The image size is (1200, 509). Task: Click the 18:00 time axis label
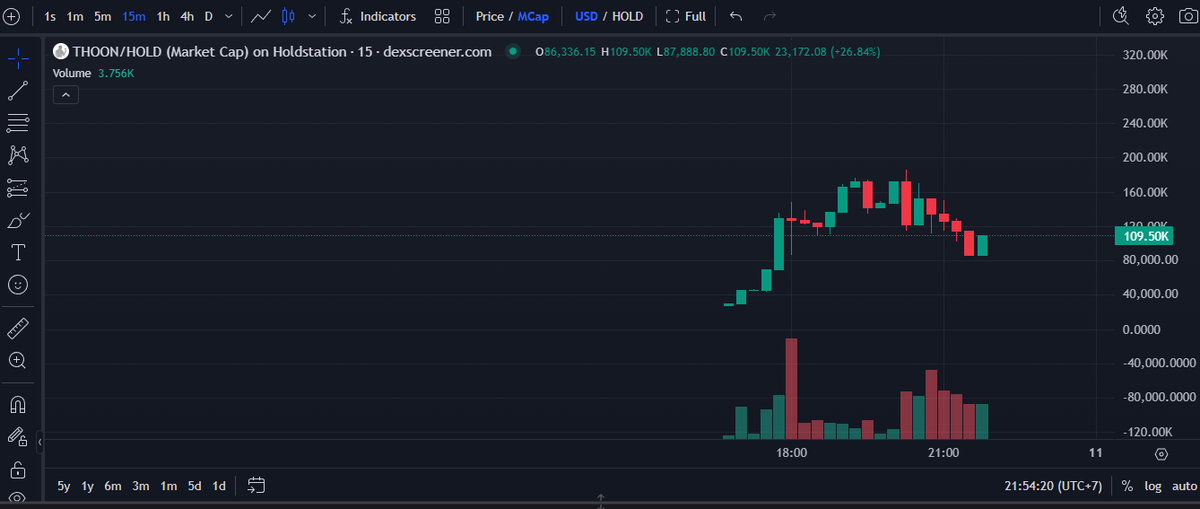(x=791, y=453)
